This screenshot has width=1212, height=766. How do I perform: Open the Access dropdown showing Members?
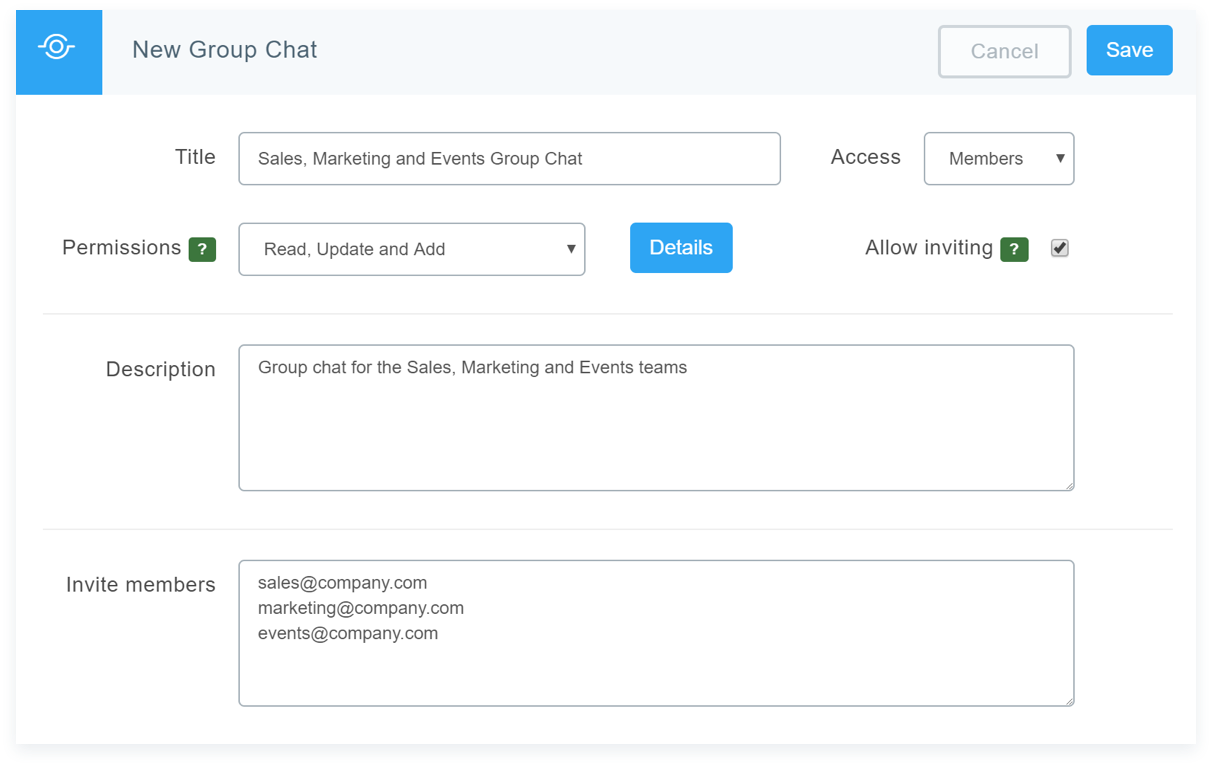tap(998, 159)
